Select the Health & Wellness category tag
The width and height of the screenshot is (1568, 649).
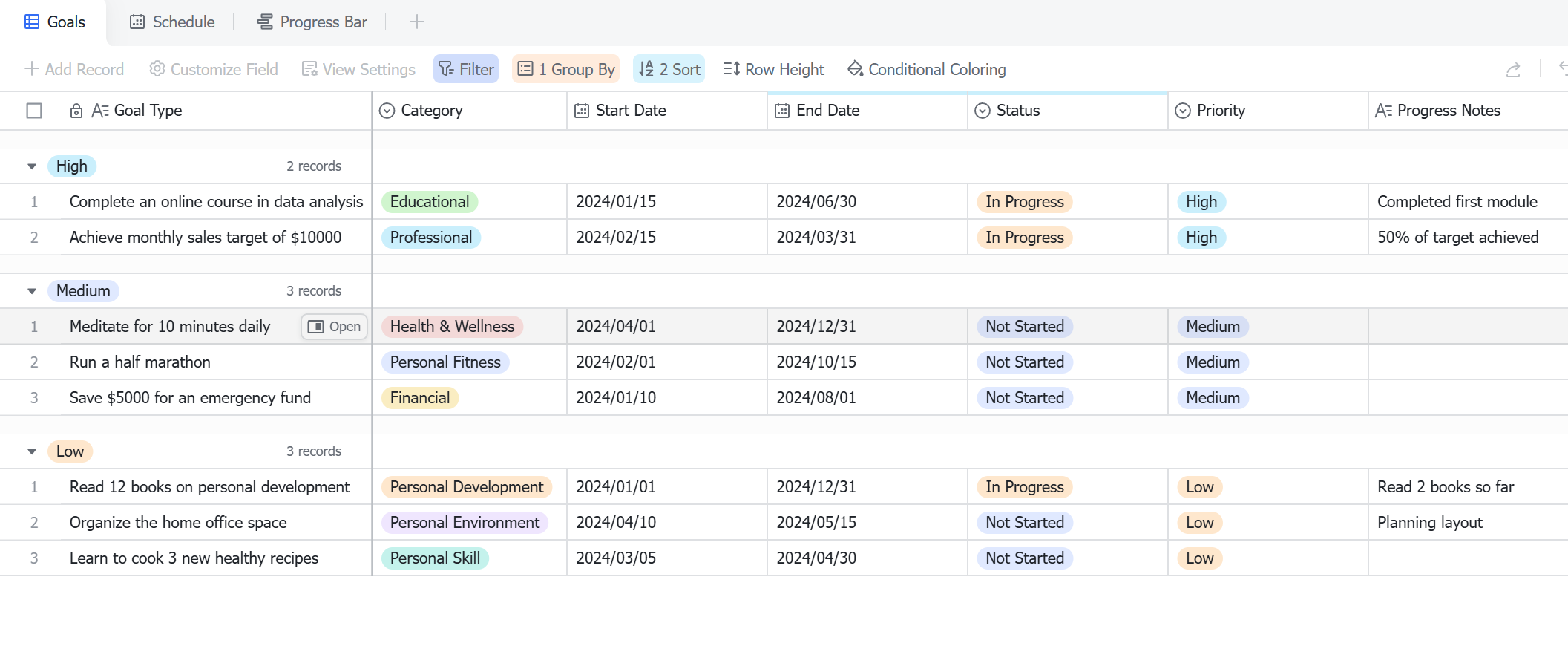coord(452,327)
